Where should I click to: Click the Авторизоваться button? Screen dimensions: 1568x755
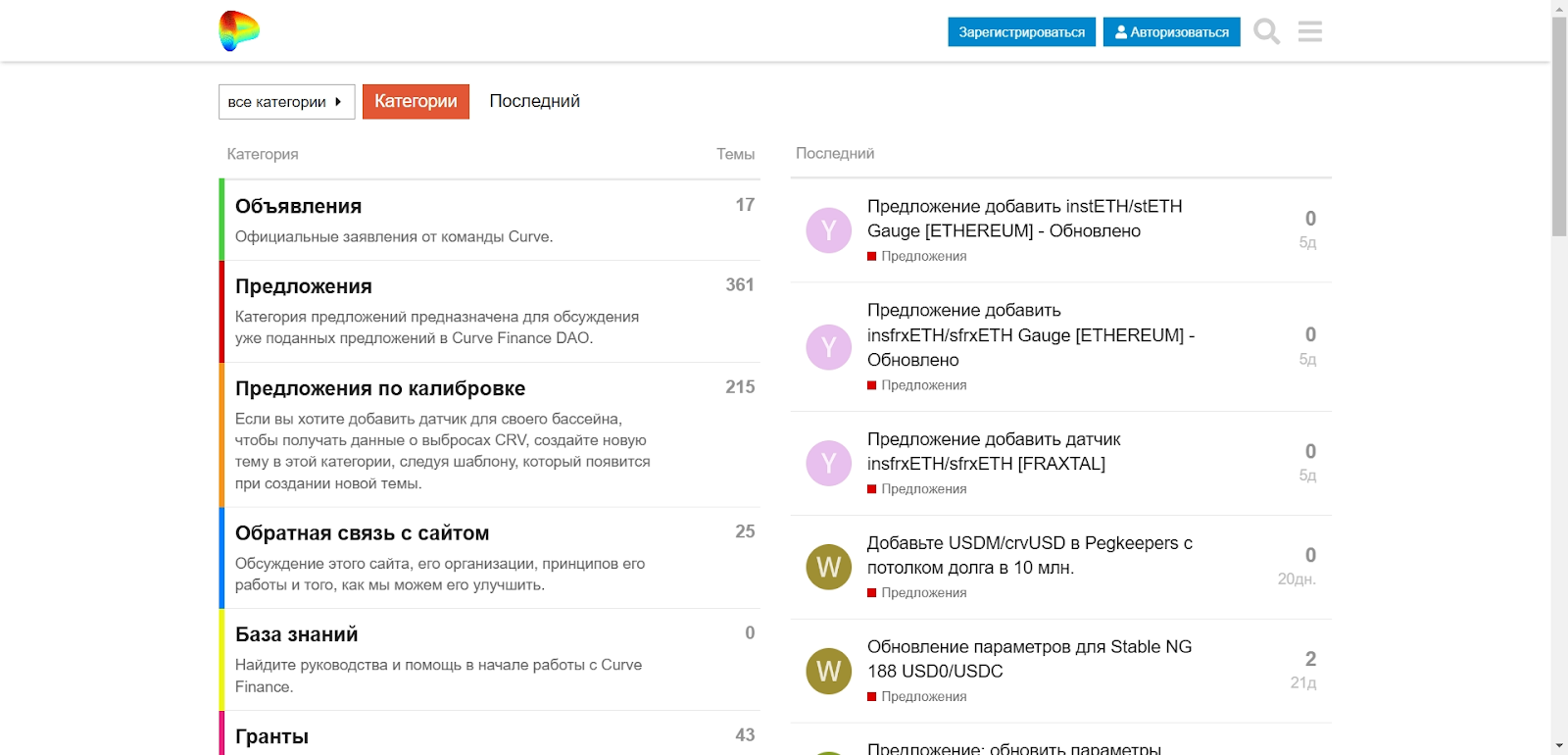coord(1172,31)
